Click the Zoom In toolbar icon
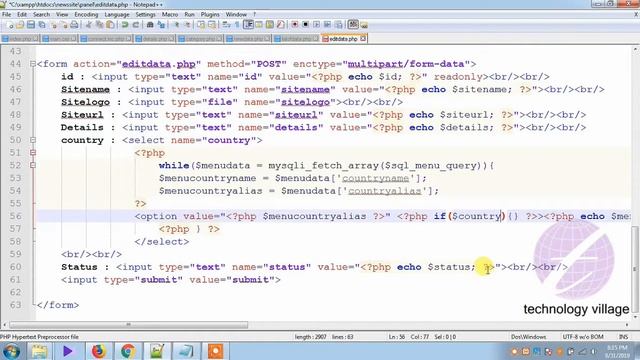Viewport: 640px width, 360px height. point(176,25)
